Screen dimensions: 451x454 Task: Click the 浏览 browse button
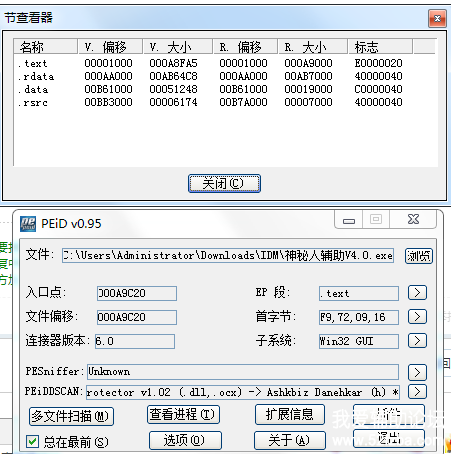tap(419, 256)
